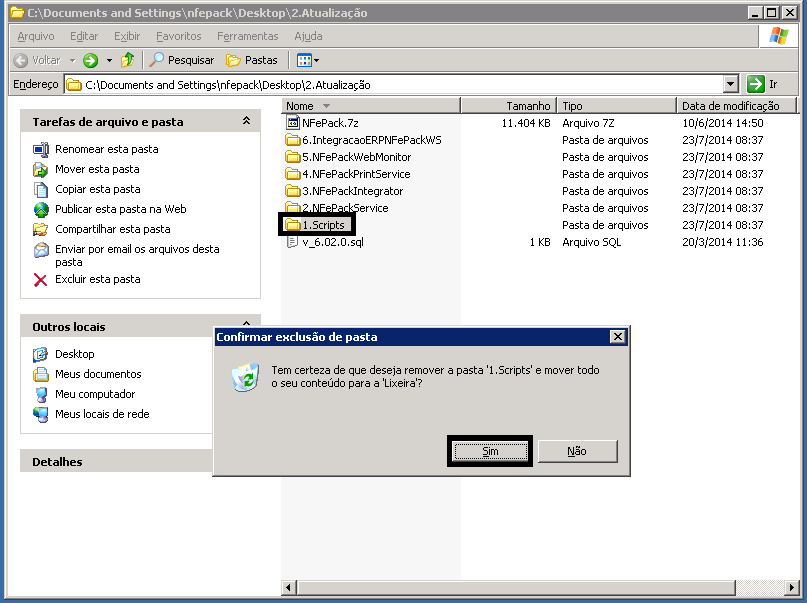Screen dimensions: 807x603
Task: Confirm deletion with the Sim button
Action: (490, 451)
